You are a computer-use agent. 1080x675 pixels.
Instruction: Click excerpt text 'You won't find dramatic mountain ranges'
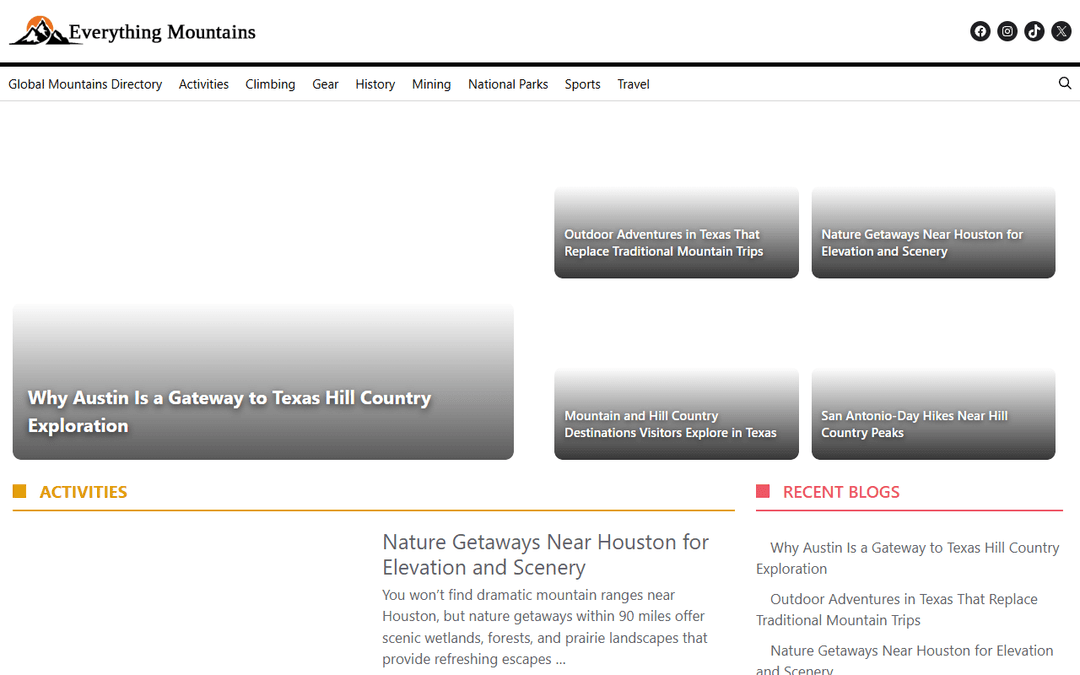coord(544,627)
